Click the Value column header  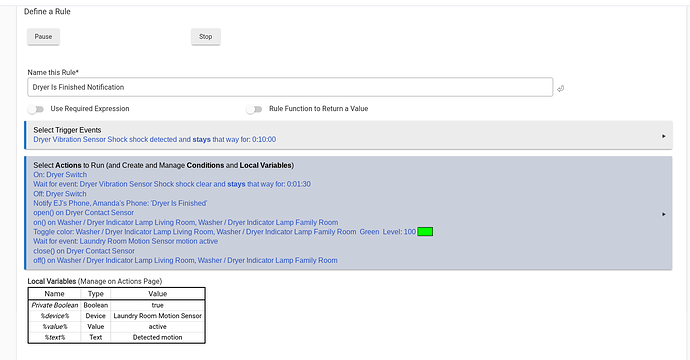click(158, 294)
